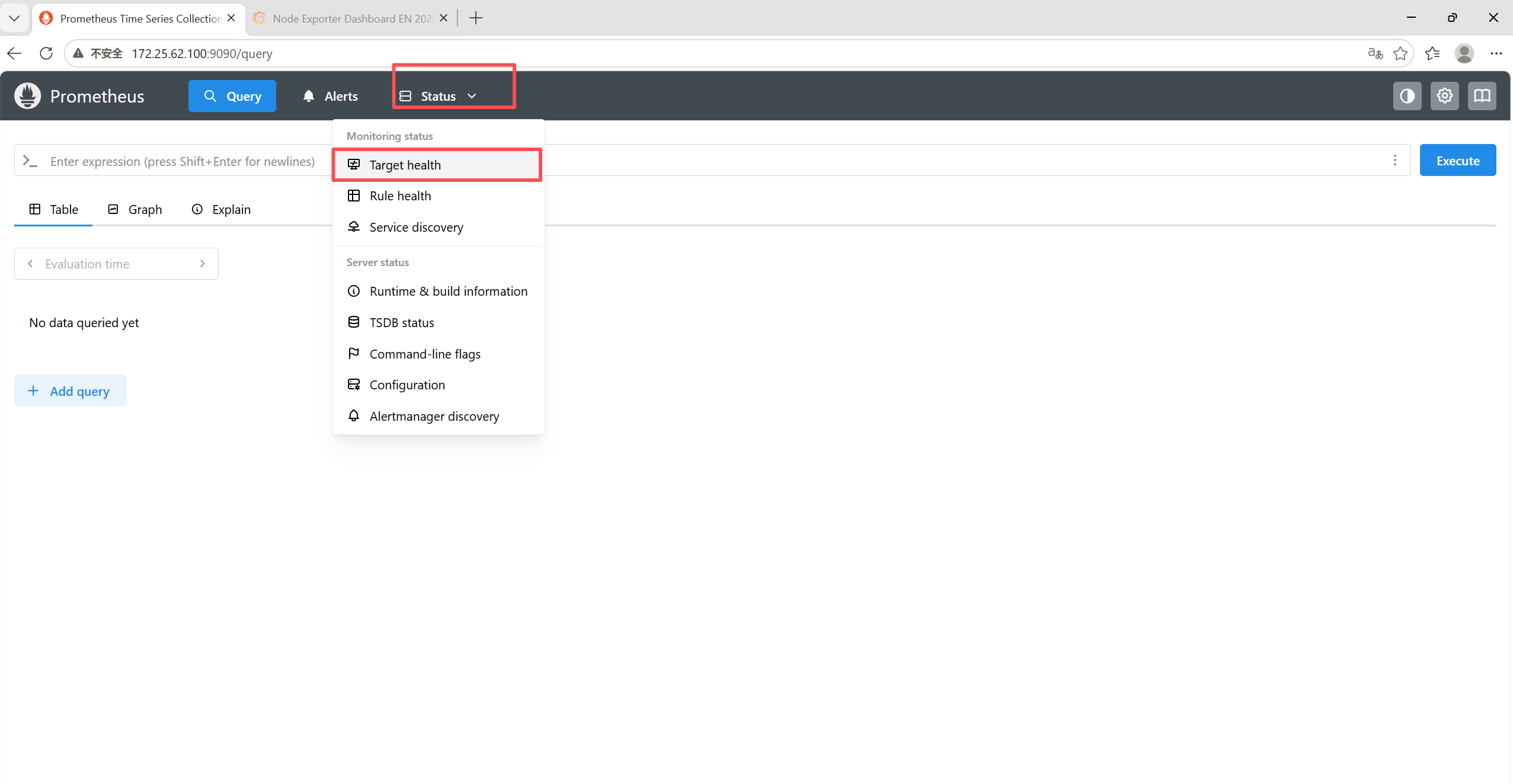
Task: Open a new browser tab
Action: click(475, 18)
